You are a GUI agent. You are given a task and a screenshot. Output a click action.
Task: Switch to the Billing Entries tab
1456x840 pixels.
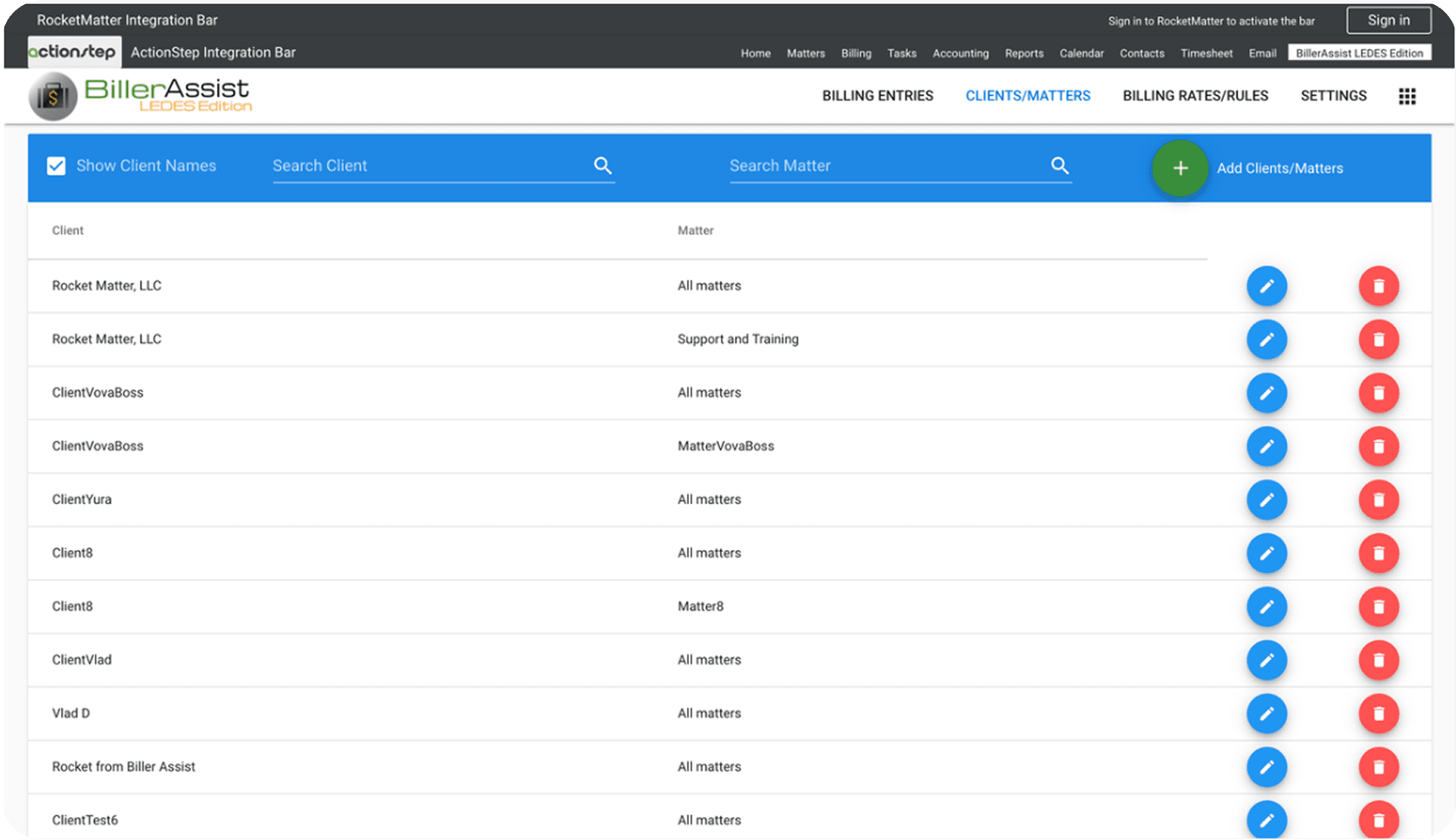[x=877, y=96]
